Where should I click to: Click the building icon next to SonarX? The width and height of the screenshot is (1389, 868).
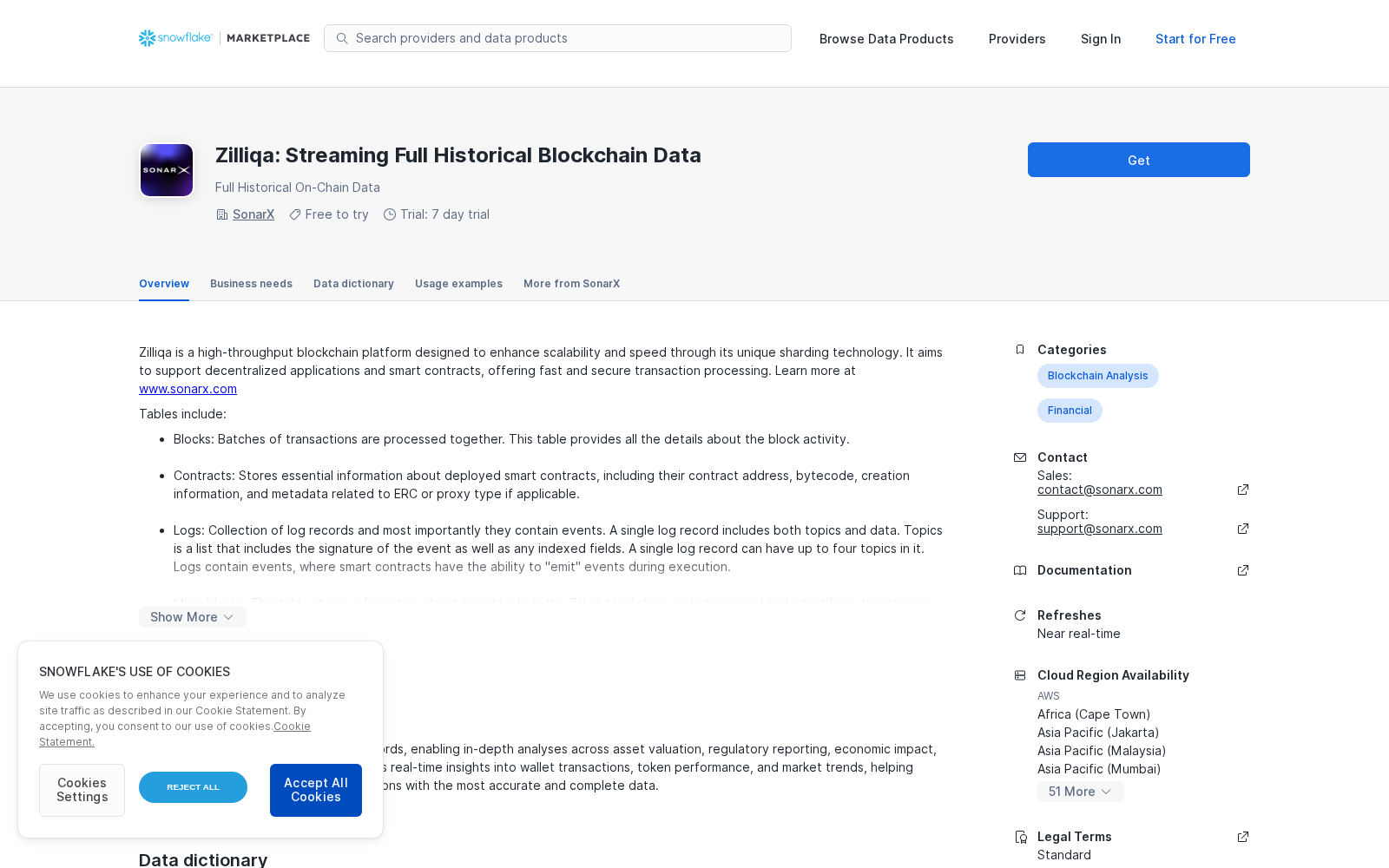click(222, 214)
